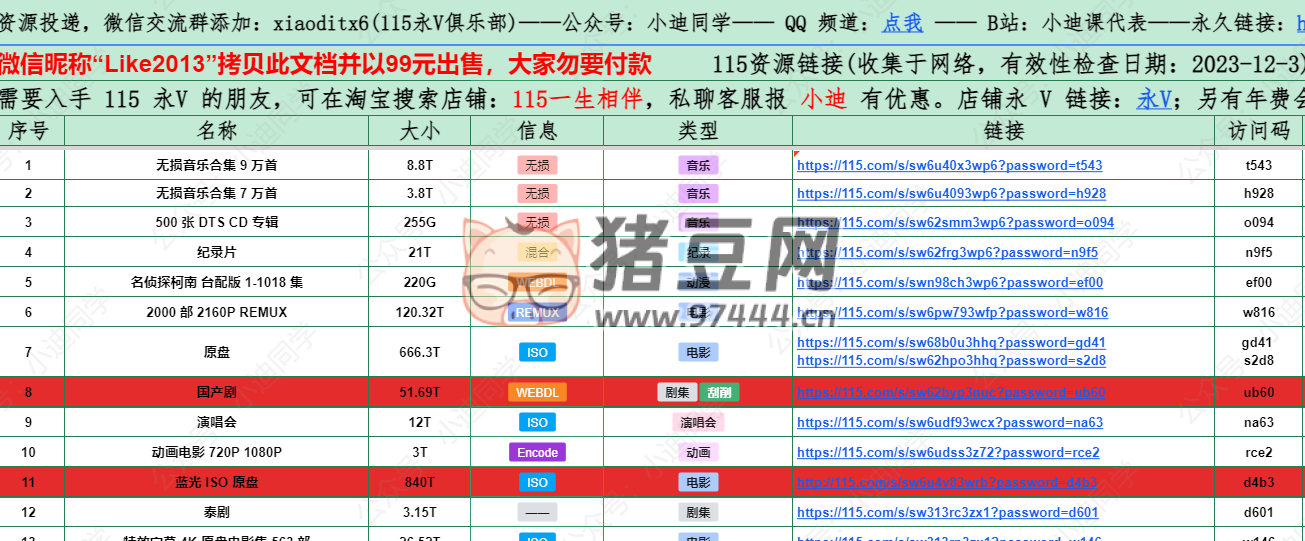Select the name cell 无损音乐合集 7 万首
1305x541 pixels.
point(217,194)
